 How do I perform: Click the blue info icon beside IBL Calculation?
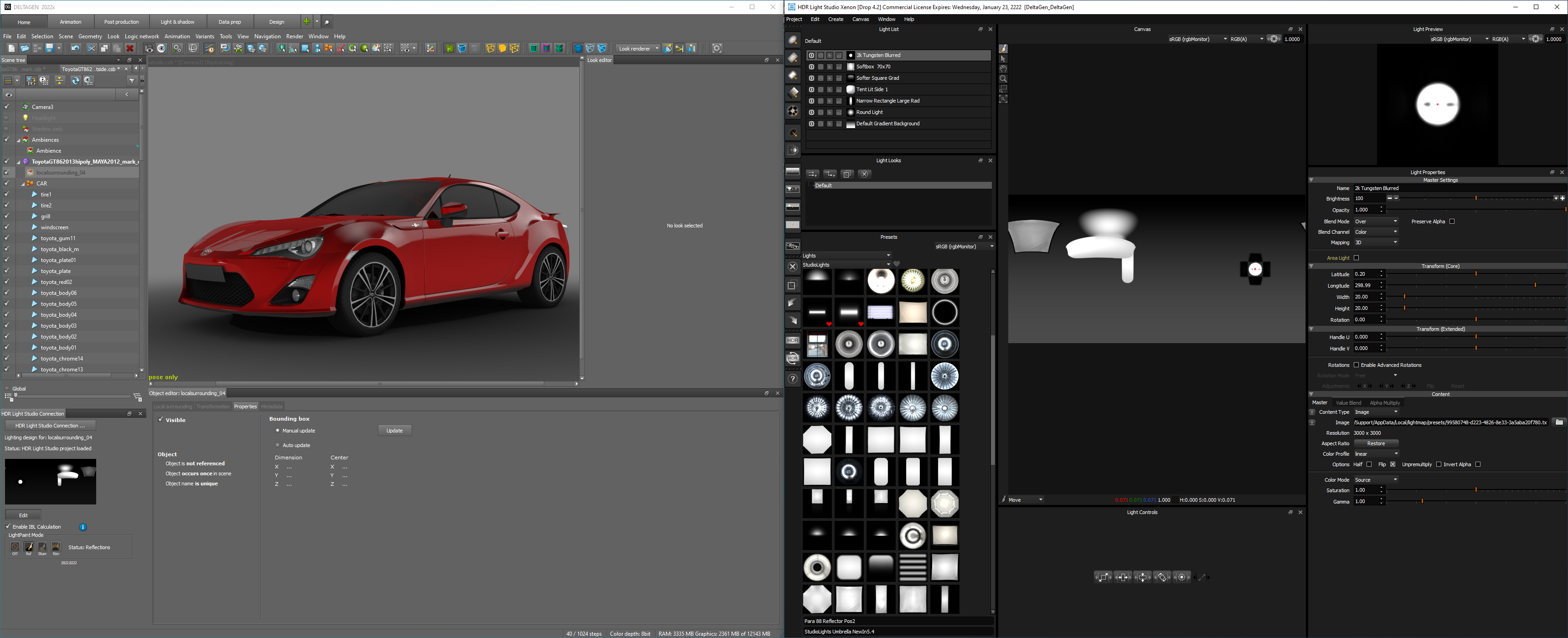tap(83, 527)
